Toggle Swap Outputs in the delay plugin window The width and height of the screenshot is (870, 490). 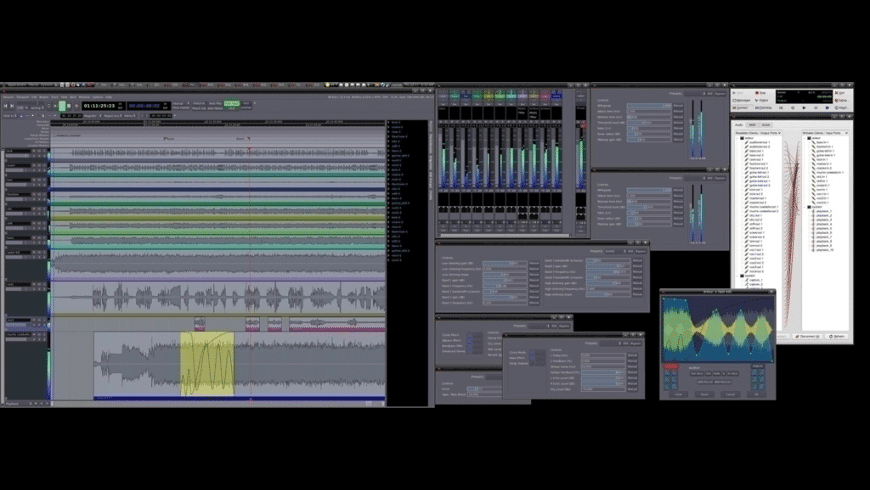(x=532, y=363)
